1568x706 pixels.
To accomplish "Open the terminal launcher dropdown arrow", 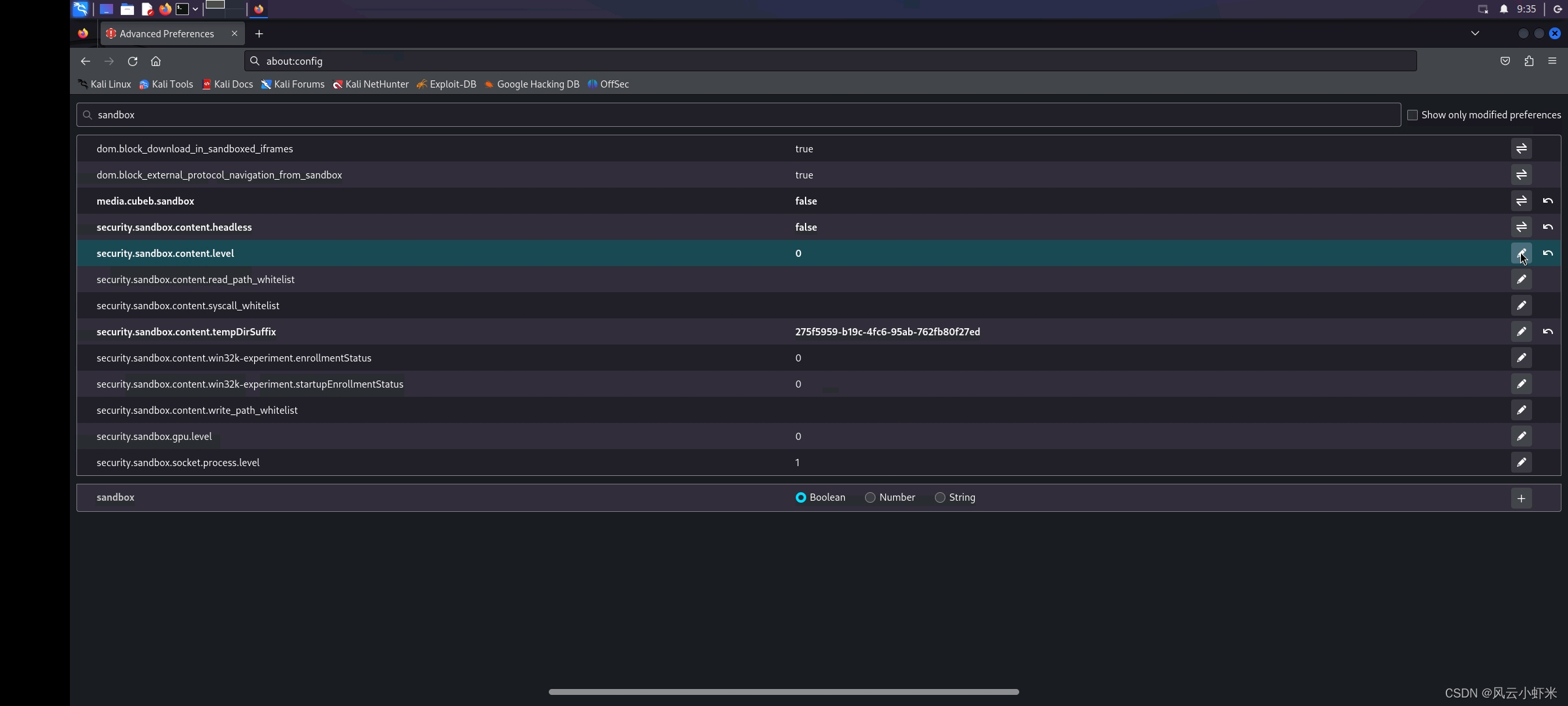I will pyautogui.click(x=195, y=9).
